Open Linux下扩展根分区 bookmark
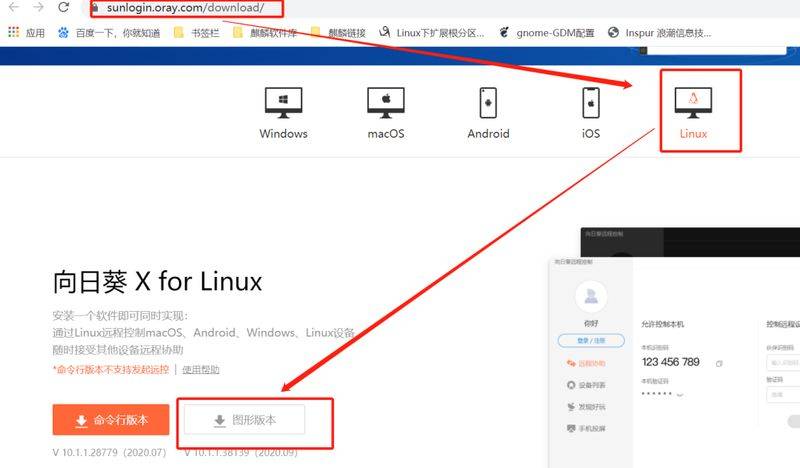Viewport: 800px width, 468px height. tap(432, 33)
